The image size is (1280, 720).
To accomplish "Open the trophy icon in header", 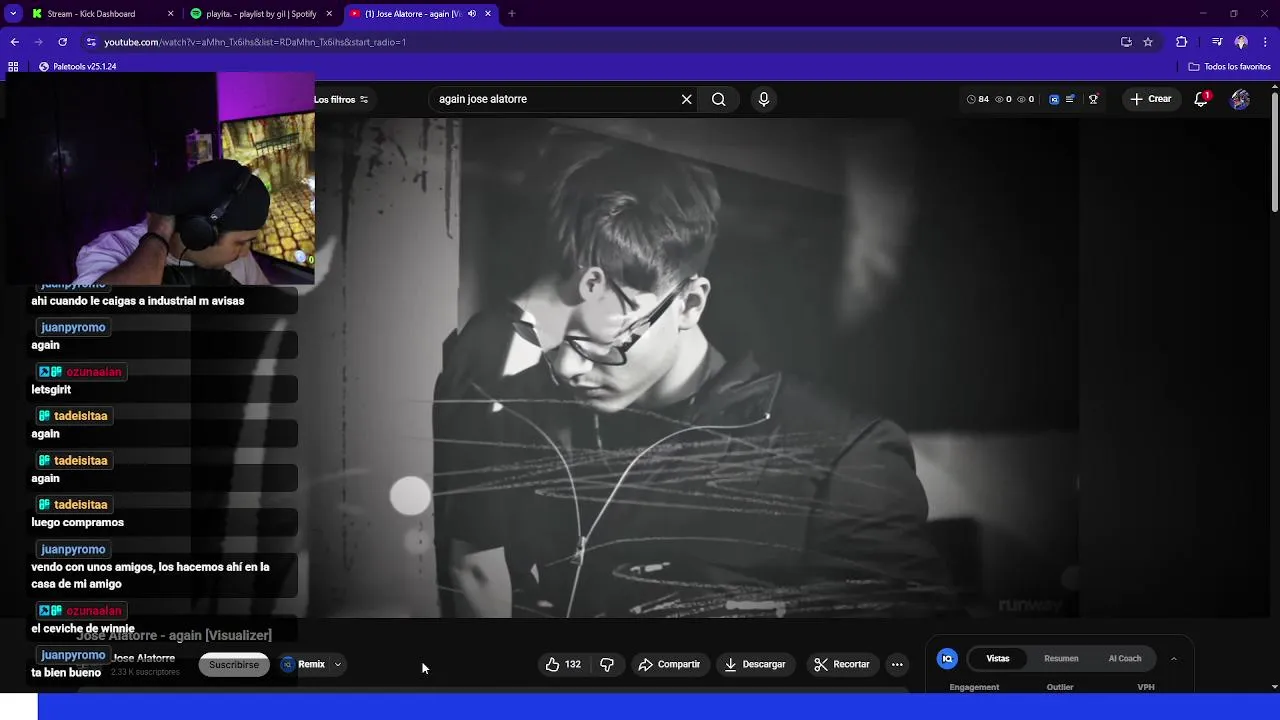I will coord(1093,99).
